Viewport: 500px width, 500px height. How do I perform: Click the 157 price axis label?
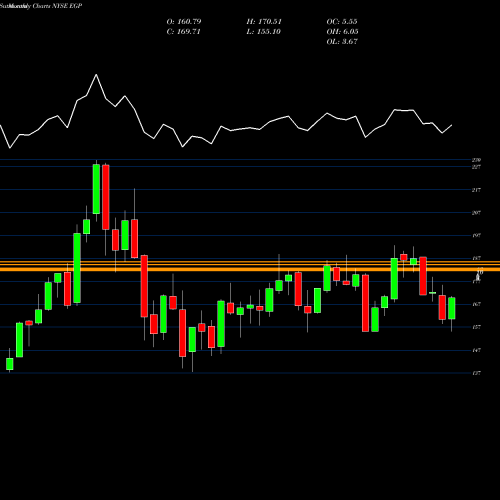(x=476, y=327)
